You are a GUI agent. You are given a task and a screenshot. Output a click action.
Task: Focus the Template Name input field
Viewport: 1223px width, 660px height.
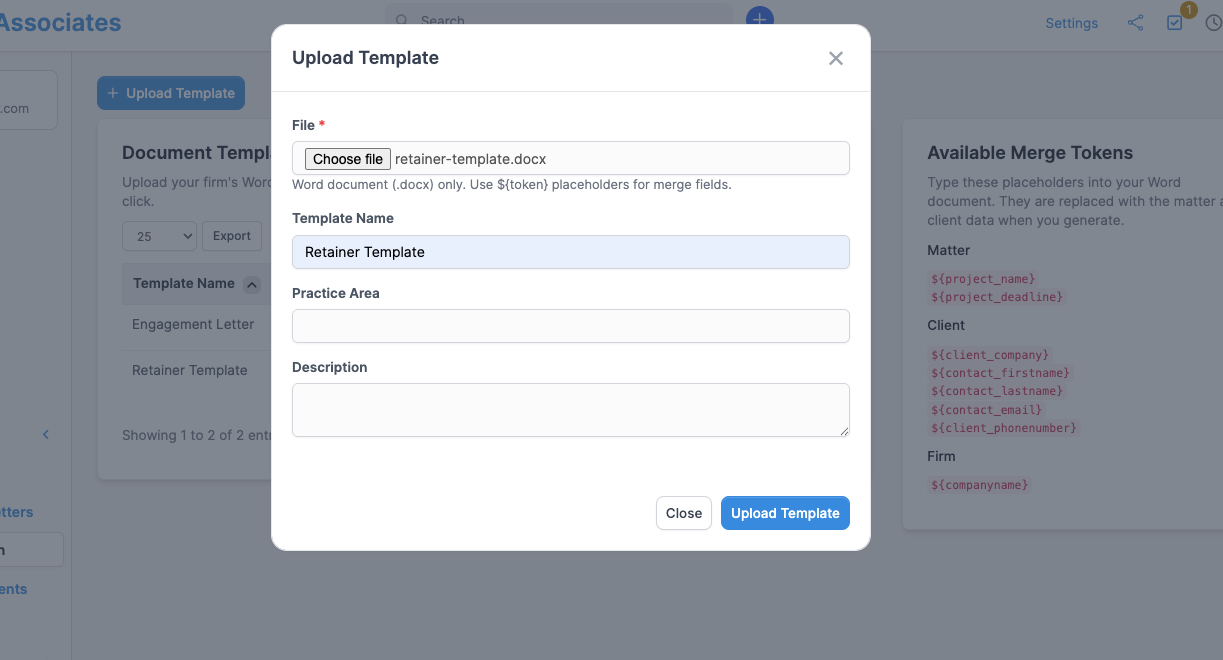[571, 252]
